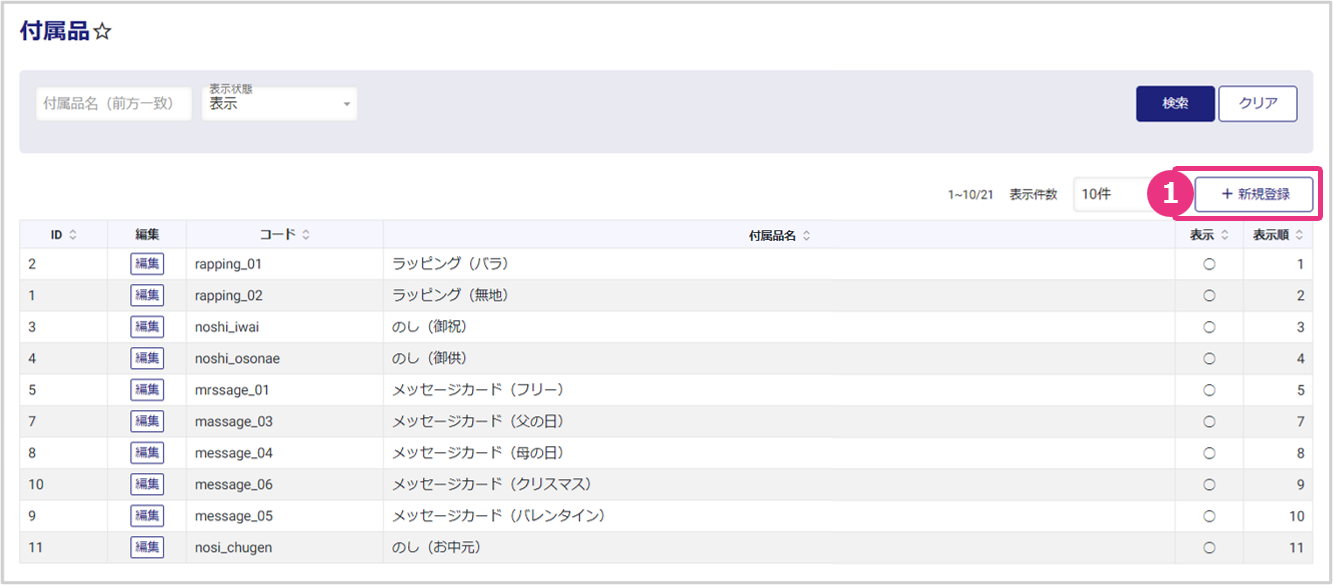Click the 編集 button for message_04

click(x=147, y=453)
